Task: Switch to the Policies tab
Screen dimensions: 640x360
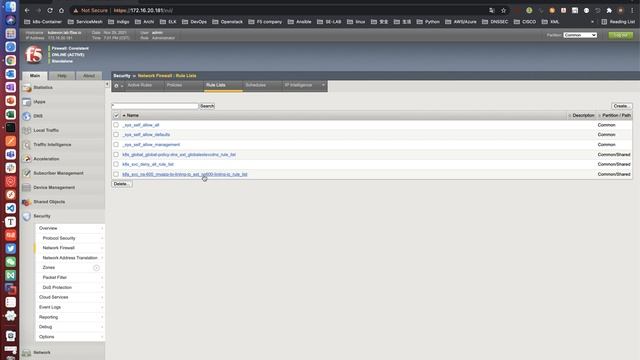Action: pyautogui.click(x=174, y=85)
